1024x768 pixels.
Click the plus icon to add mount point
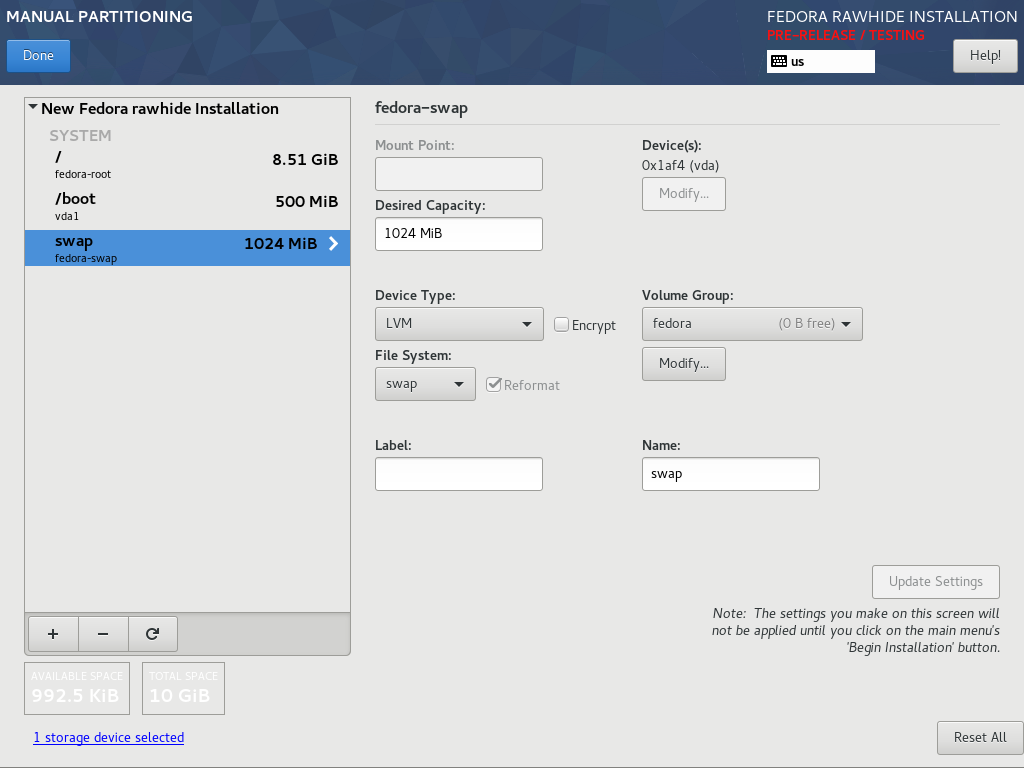pos(53,633)
